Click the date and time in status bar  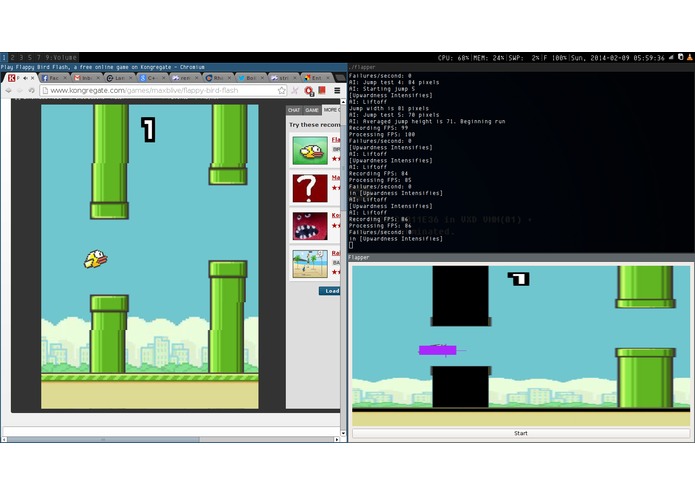(617, 58)
